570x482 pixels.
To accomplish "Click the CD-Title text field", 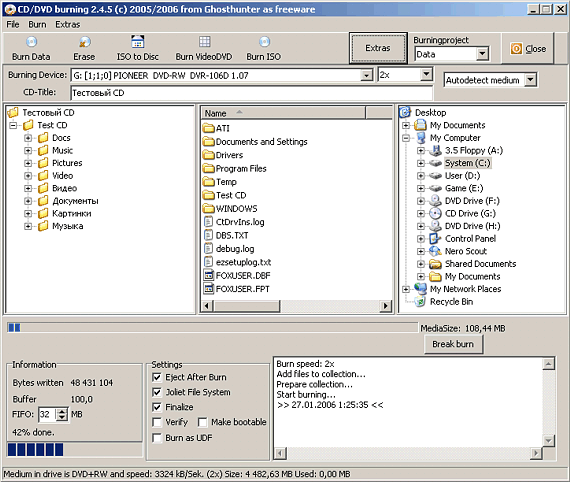I will [x=252, y=93].
